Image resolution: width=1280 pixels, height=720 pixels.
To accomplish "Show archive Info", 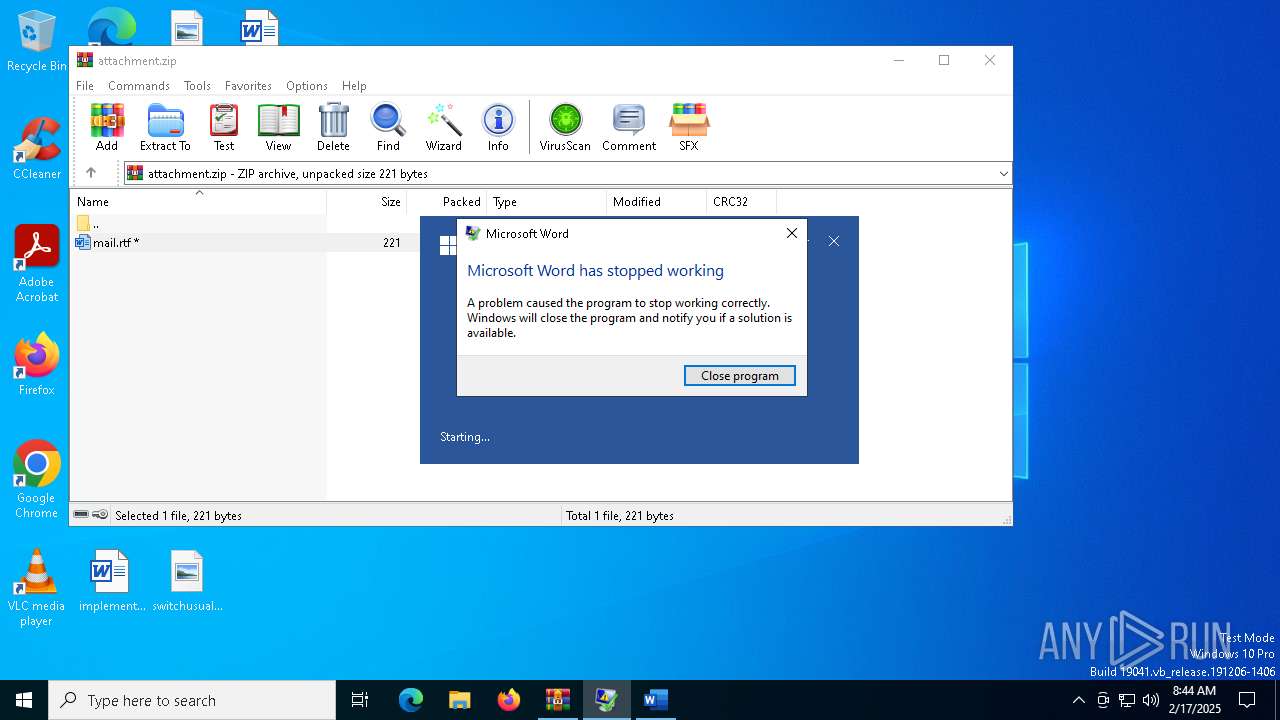I will point(498,127).
